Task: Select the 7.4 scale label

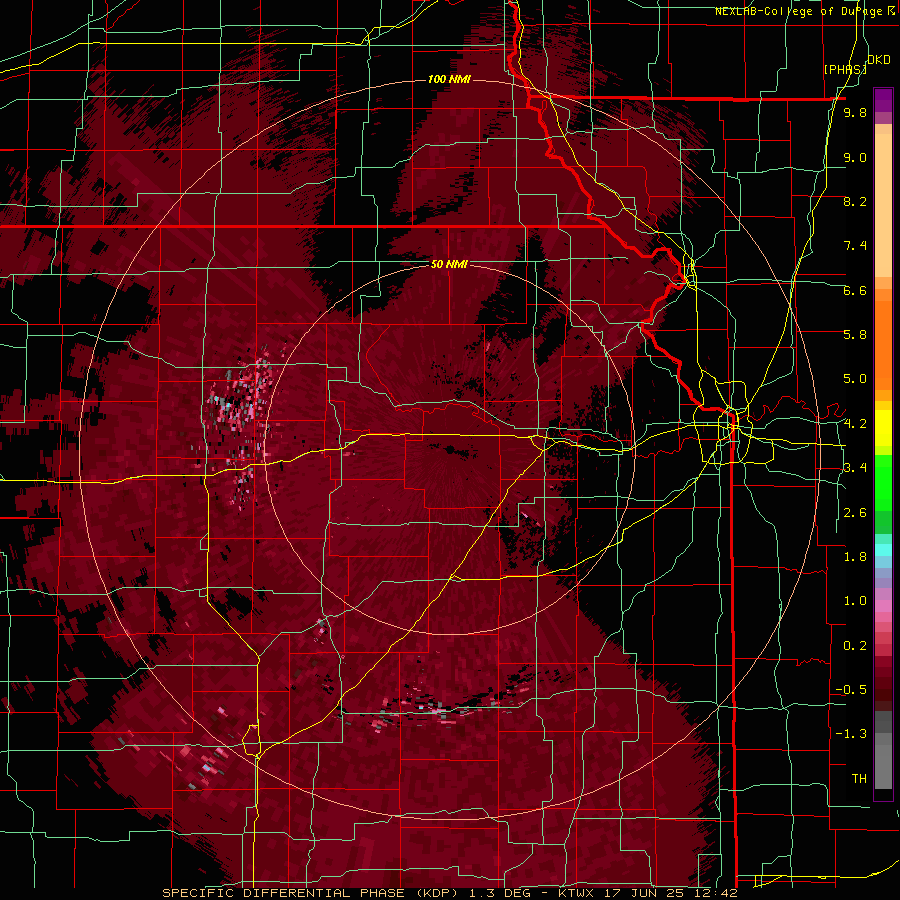Action: coord(855,246)
